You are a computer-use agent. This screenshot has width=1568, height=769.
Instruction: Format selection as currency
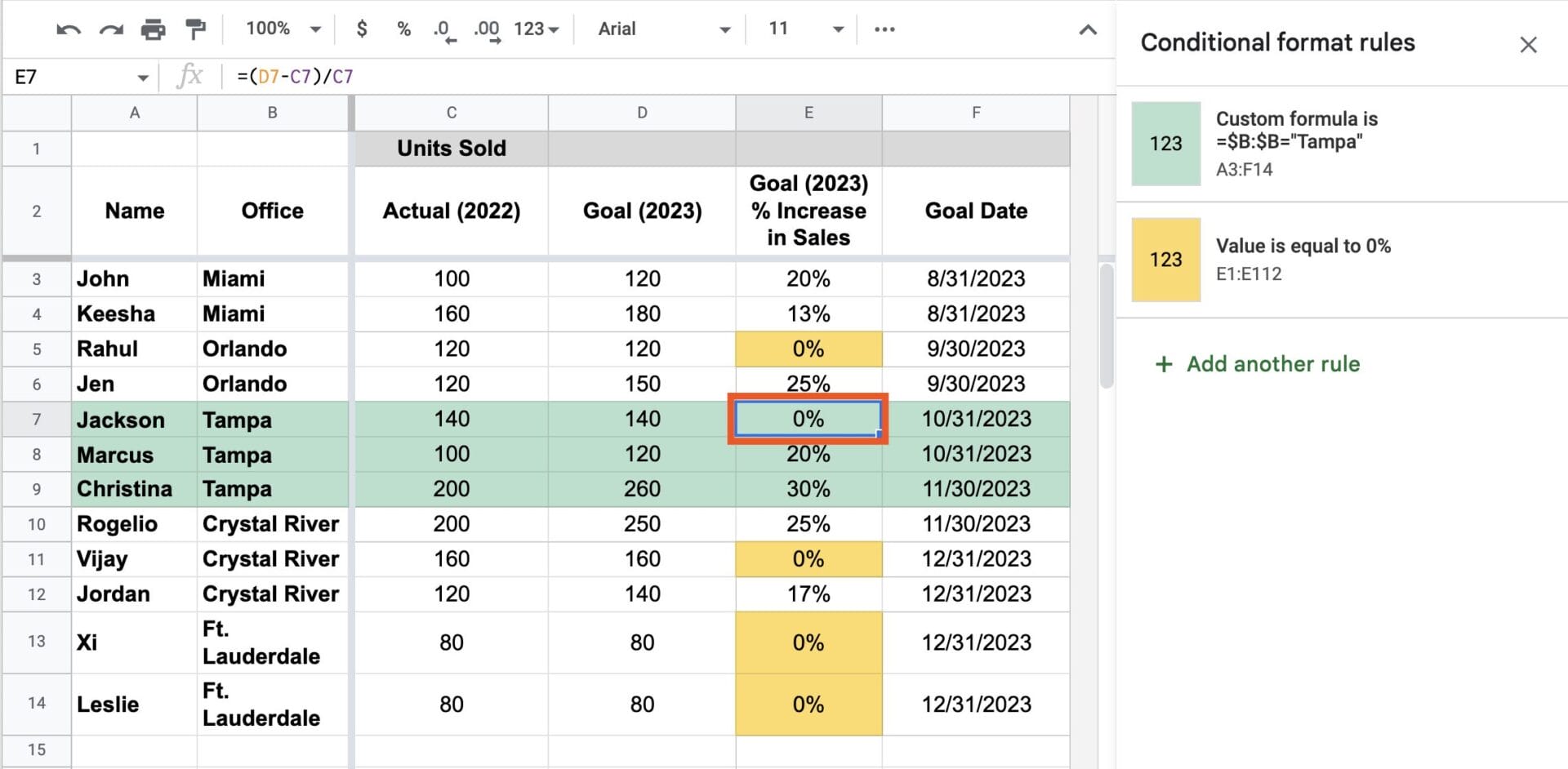[360, 29]
